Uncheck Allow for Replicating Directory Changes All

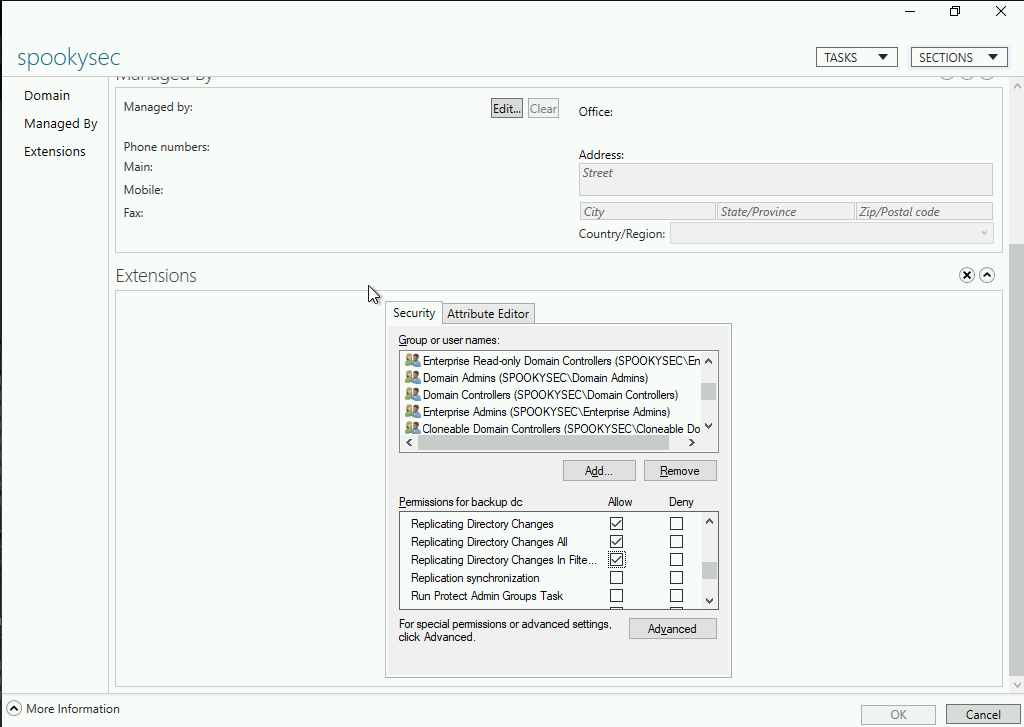coord(616,542)
